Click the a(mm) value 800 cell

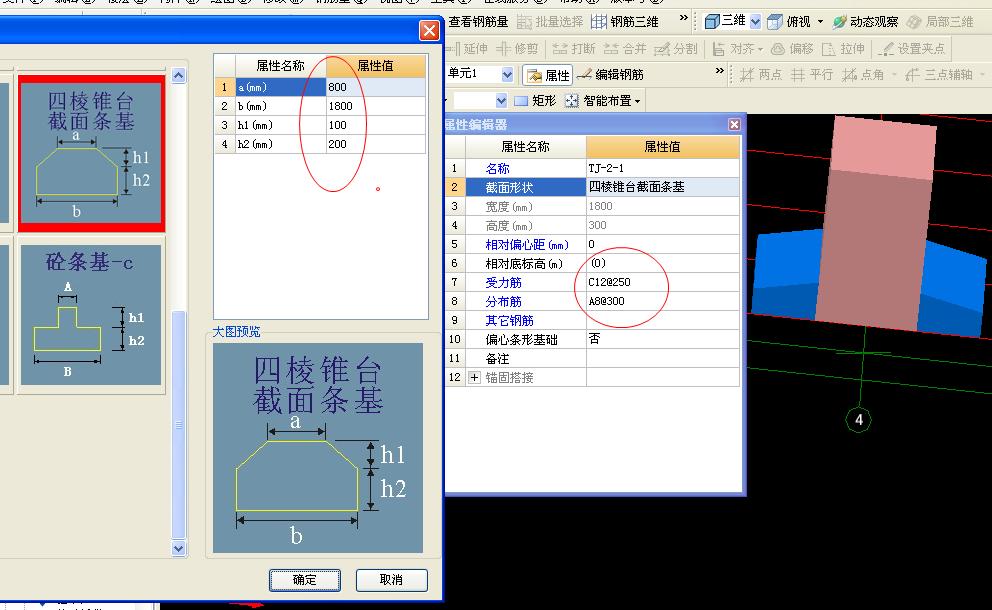pos(376,87)
